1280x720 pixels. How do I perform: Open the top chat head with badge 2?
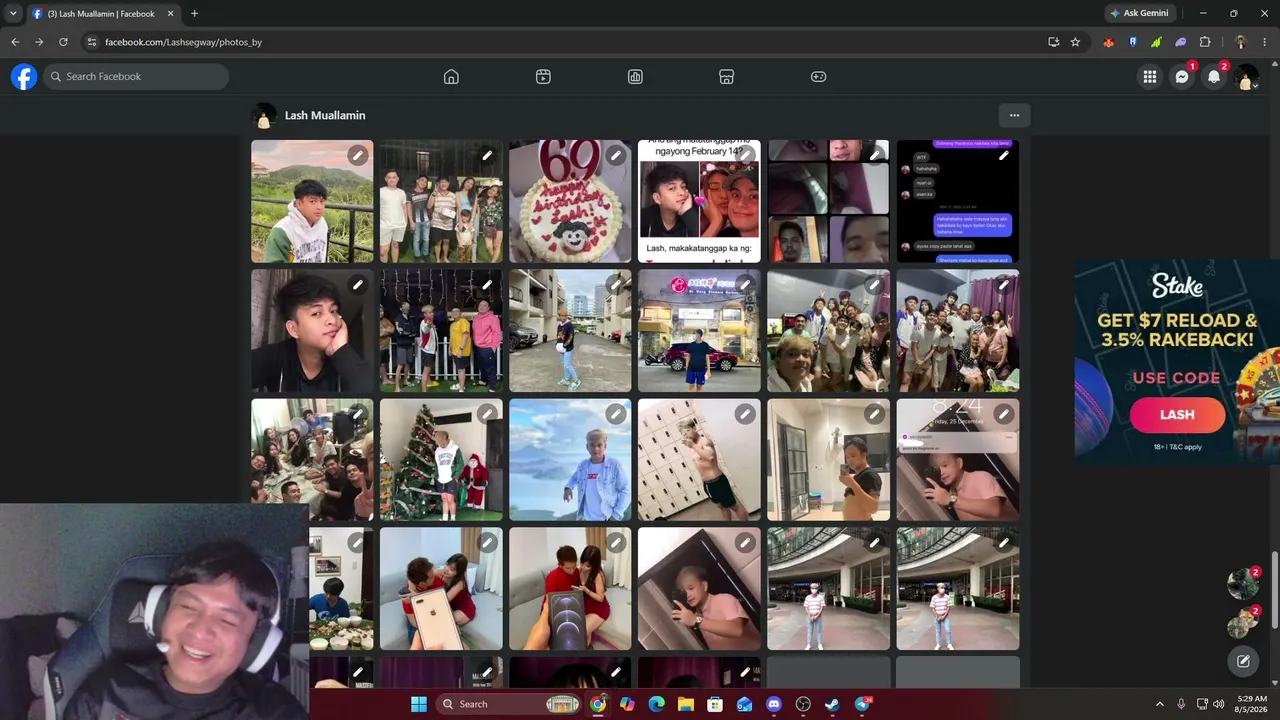coord(1243,584)
